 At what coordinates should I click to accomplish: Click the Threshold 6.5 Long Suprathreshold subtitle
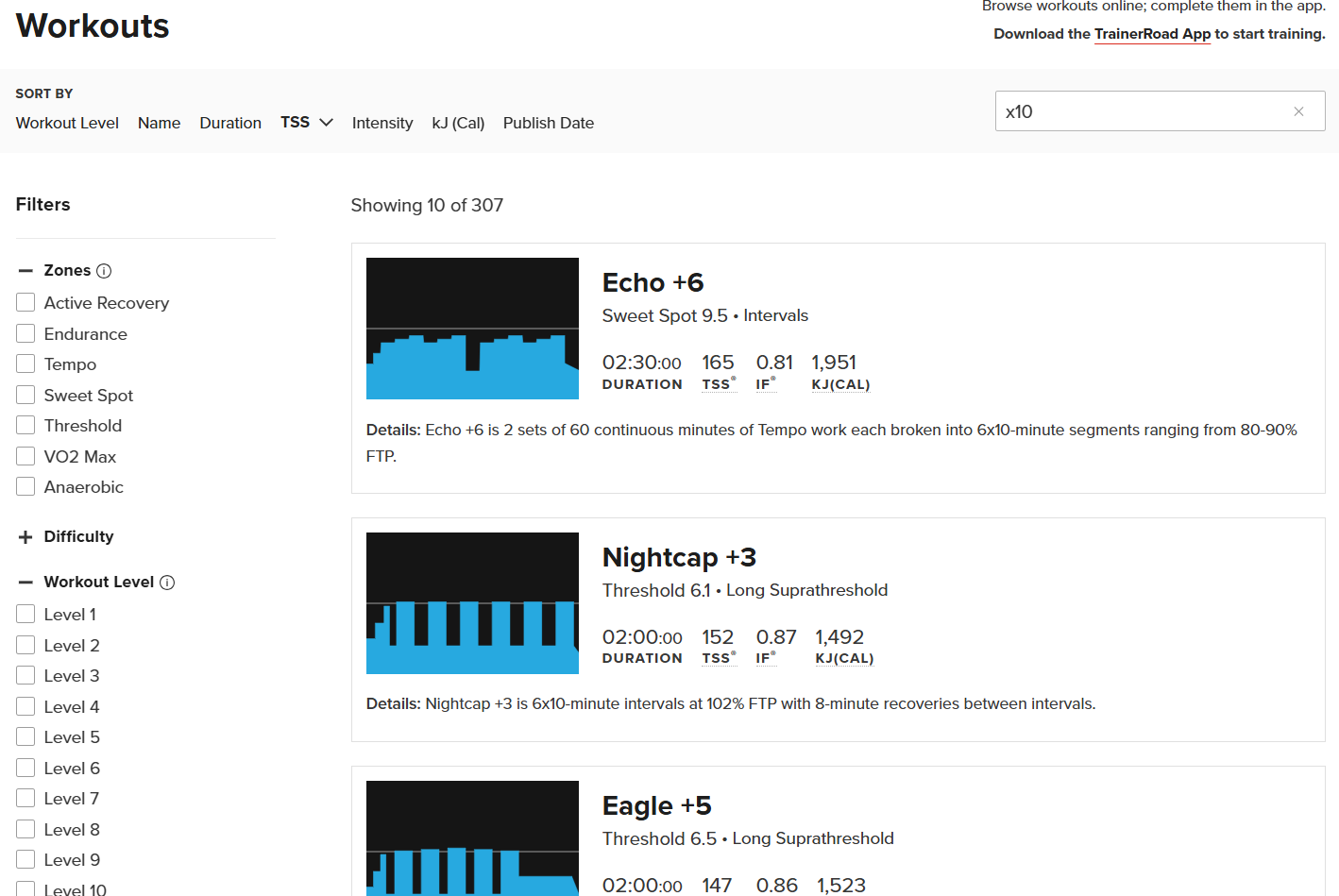748,839
